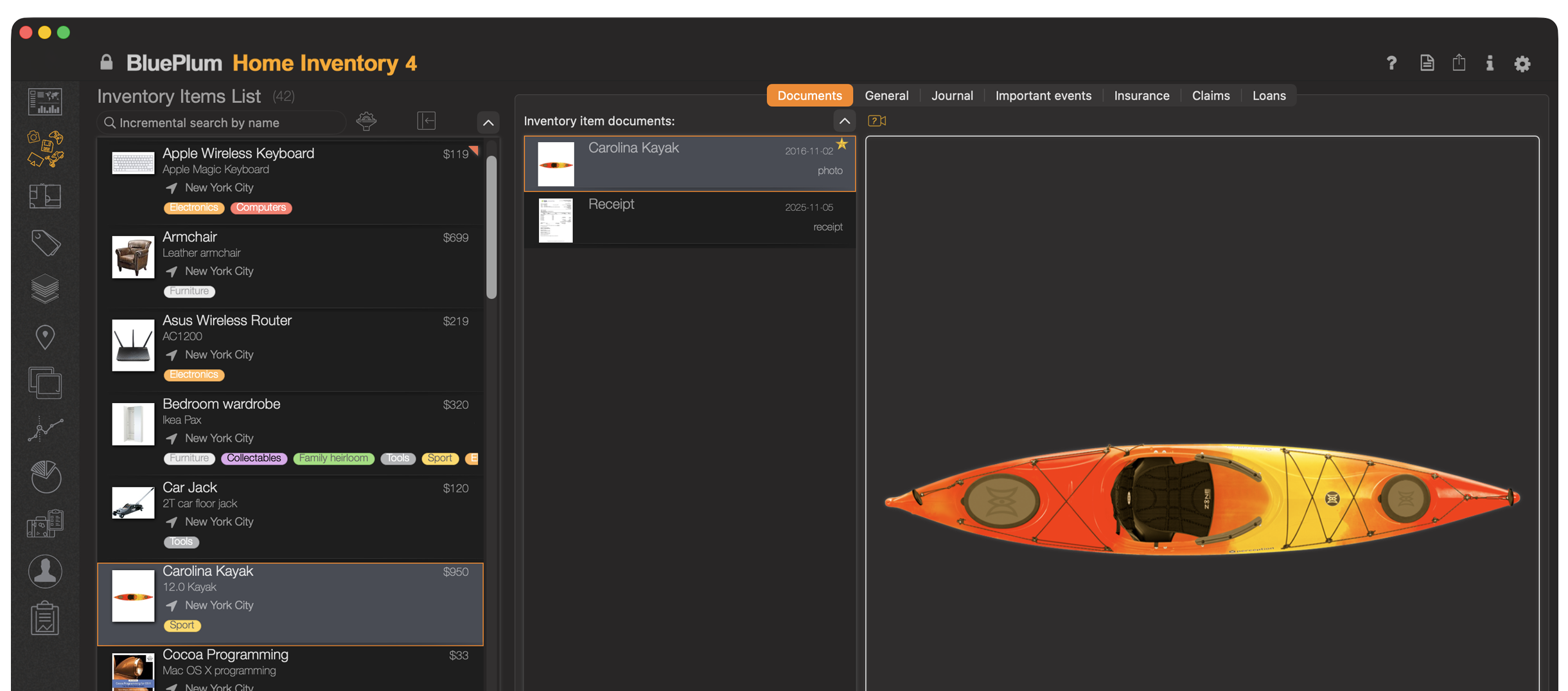Collapse the Inventory Items List with the chevron
This screenshot has height=691, width=1568.
click(x=488, y=122)
